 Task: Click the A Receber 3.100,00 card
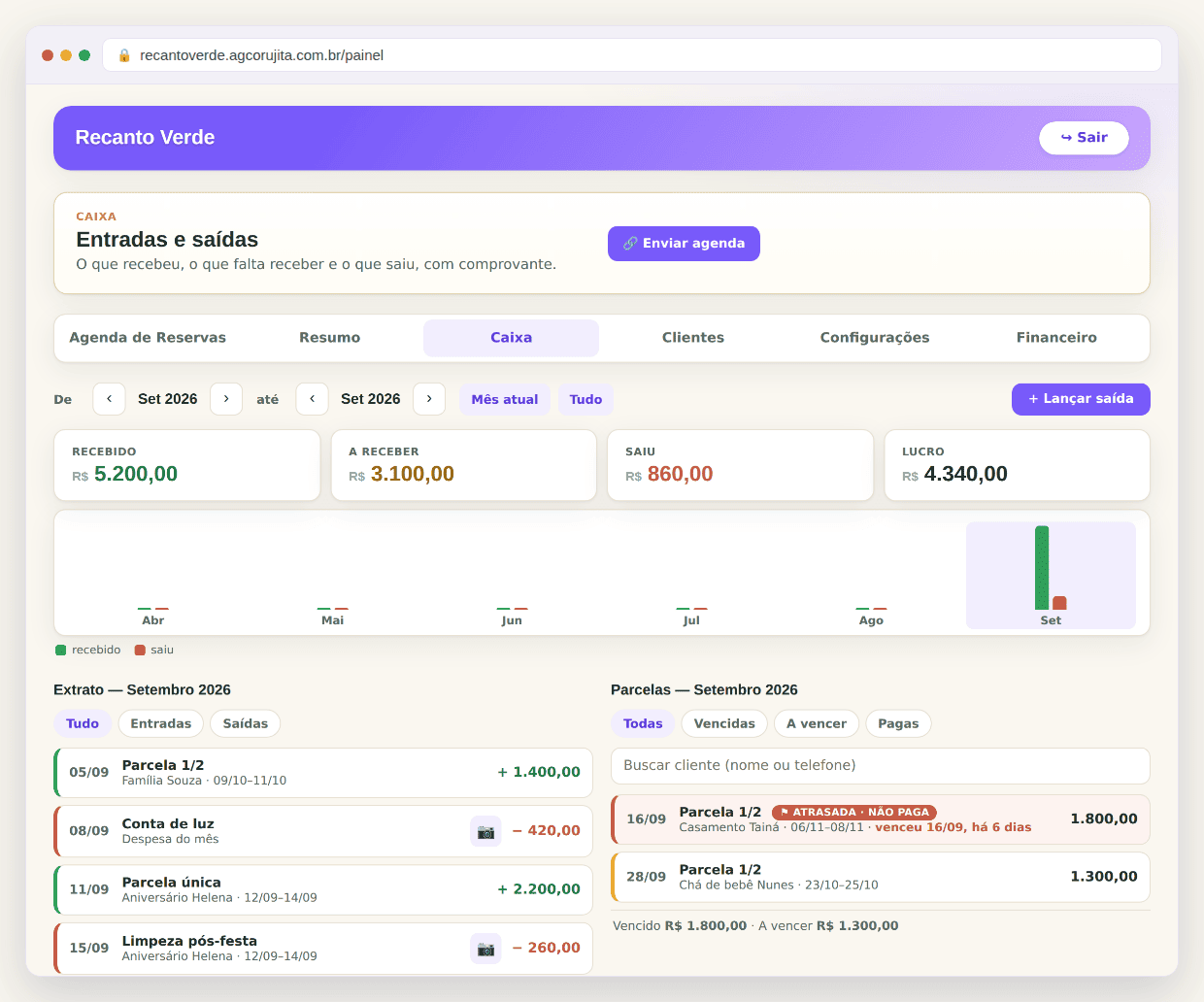[464, 466]
